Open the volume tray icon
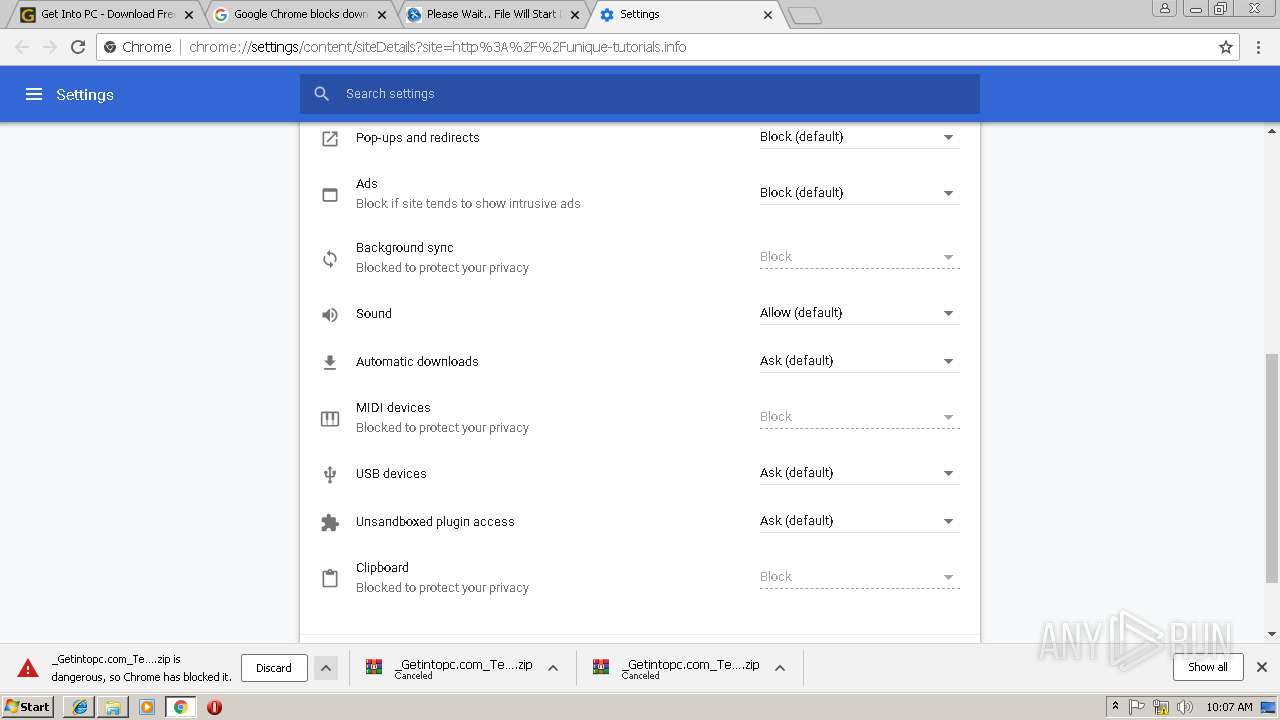The width and height of the screenshot is (1280, 720). click(x=1185, y=707)
